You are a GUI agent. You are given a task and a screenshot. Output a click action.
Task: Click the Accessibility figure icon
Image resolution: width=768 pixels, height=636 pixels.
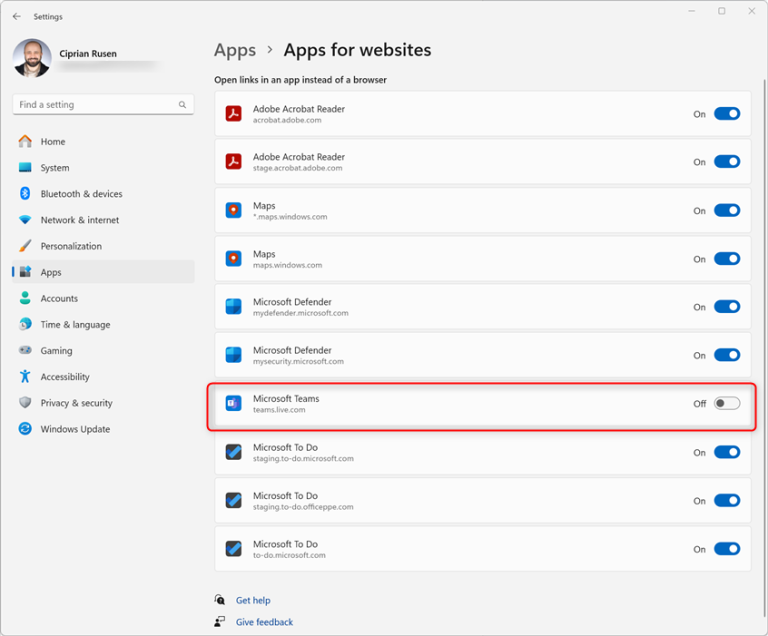[x=25, y=376]
